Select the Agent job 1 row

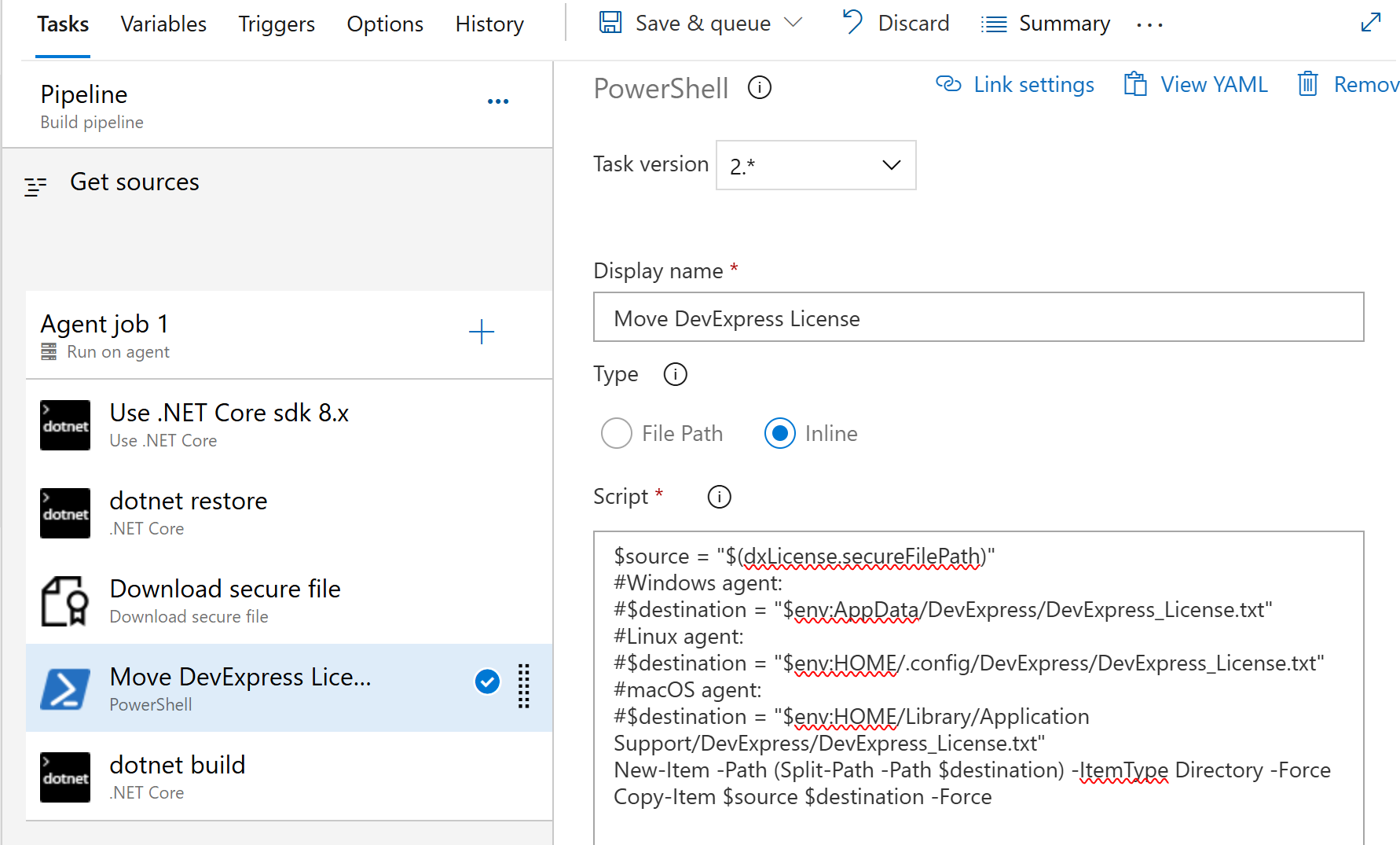click(289, 336)
